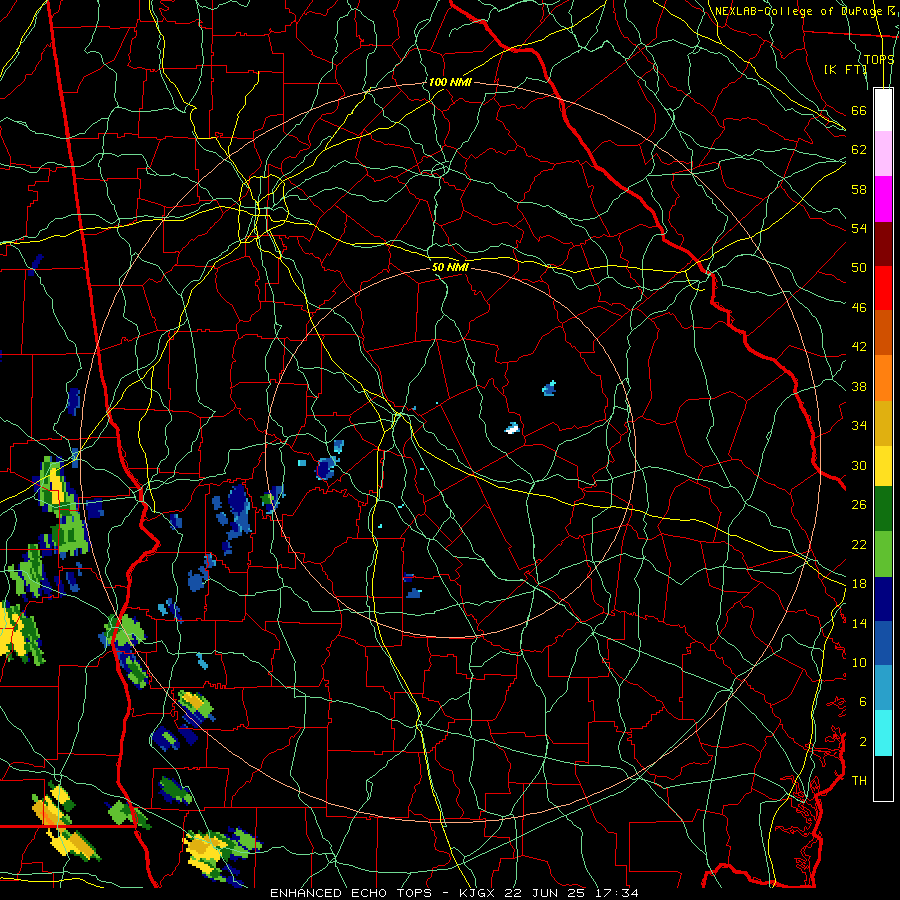Choose the navy blue legend swatch
The image size is (900, 900).
tap(883, 599)
